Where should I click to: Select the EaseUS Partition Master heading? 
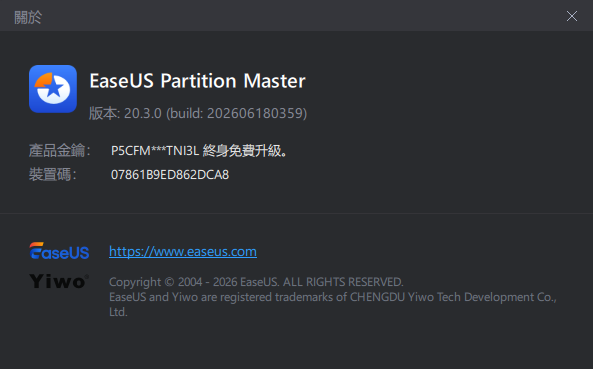point(197,81)
